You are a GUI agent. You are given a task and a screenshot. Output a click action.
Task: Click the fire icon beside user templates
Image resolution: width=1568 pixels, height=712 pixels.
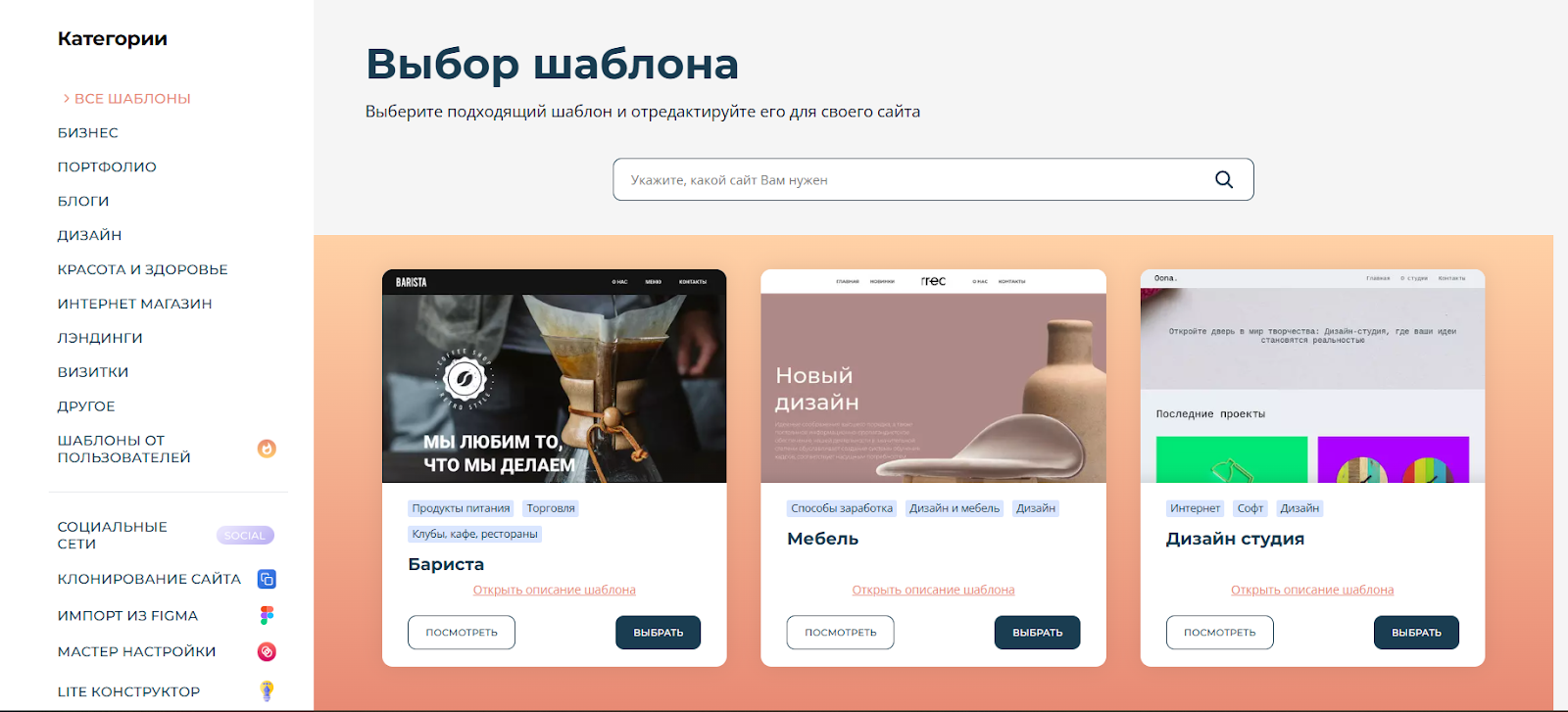pyautogui.click(x=267, y=449)
